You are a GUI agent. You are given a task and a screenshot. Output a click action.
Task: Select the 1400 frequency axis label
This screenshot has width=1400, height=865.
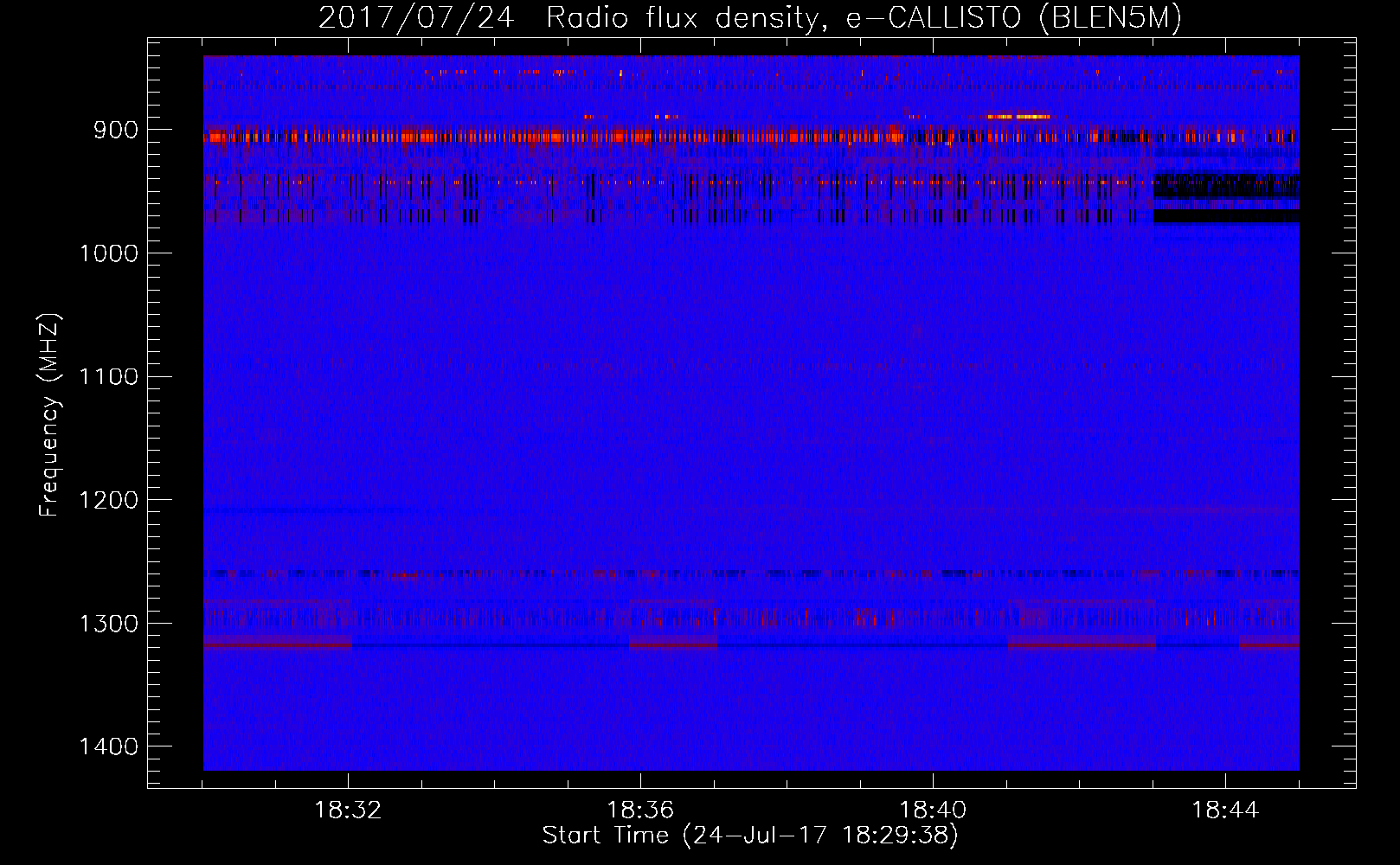coord(108,746)
